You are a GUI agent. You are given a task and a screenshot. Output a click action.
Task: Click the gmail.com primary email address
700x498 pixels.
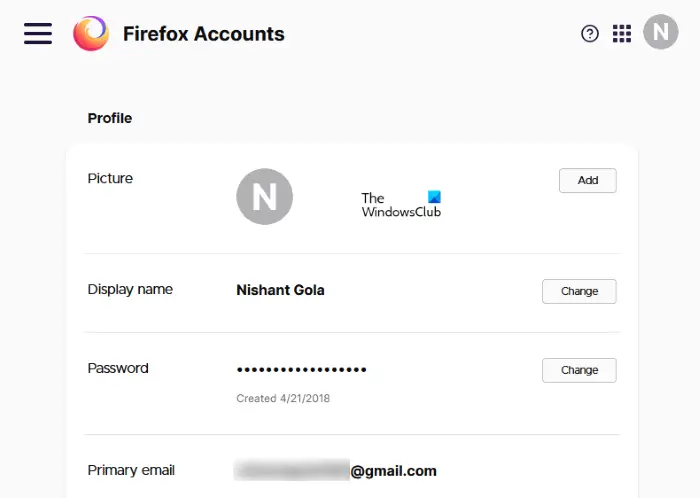pos(336,470)
